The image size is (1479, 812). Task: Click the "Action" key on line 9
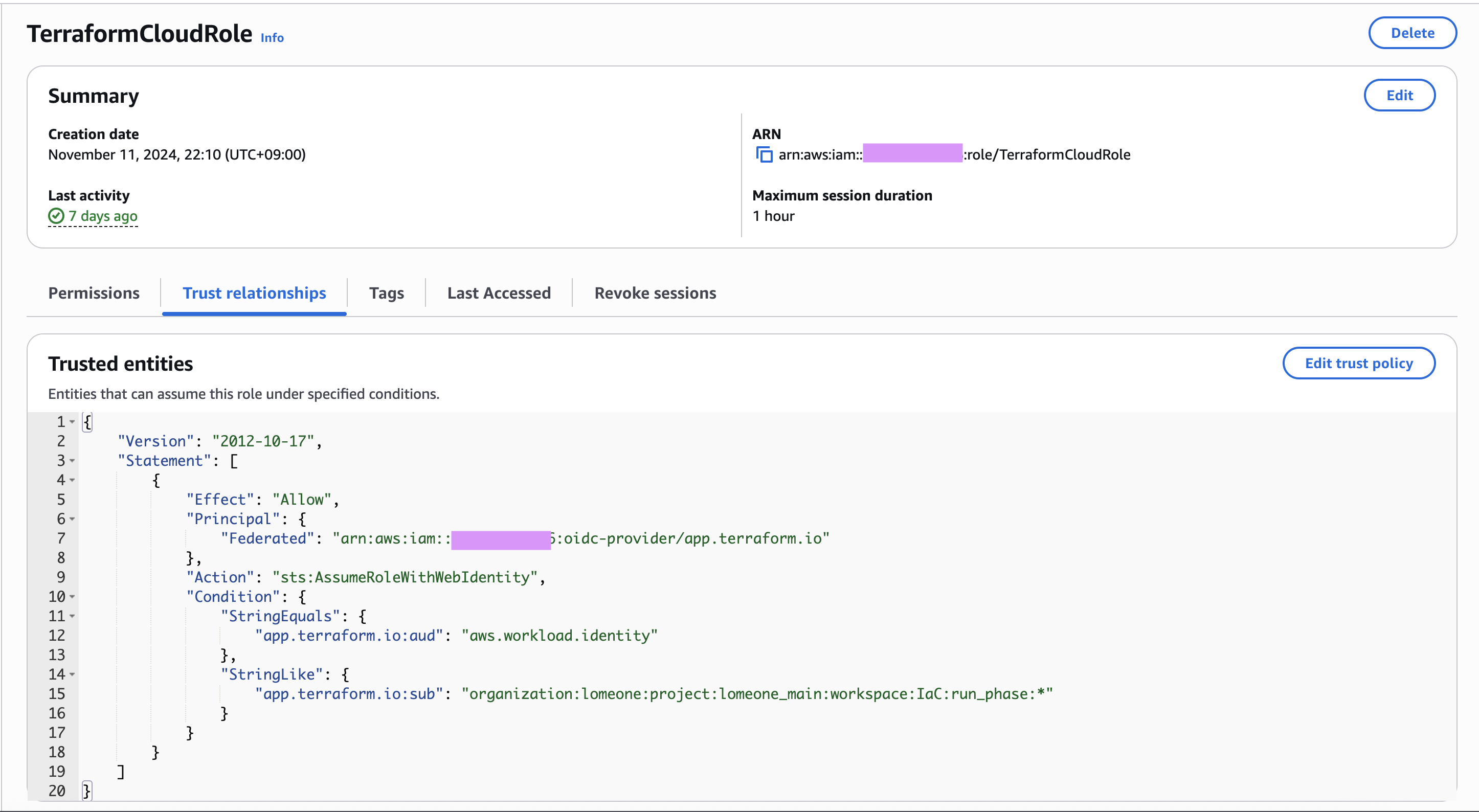(220, 577)
